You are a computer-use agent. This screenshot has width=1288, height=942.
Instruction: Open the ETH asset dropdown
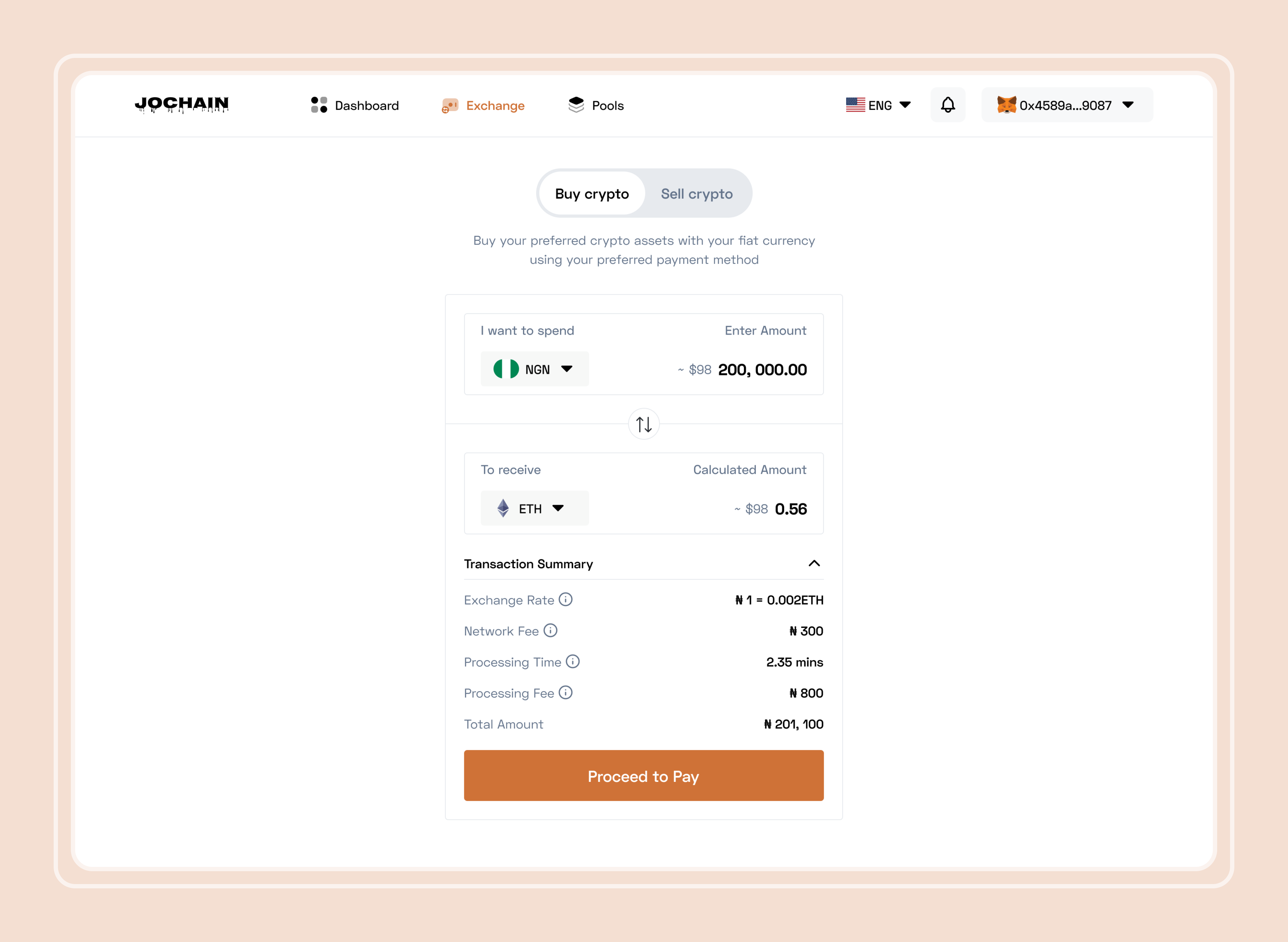click(x=535, y=508)
